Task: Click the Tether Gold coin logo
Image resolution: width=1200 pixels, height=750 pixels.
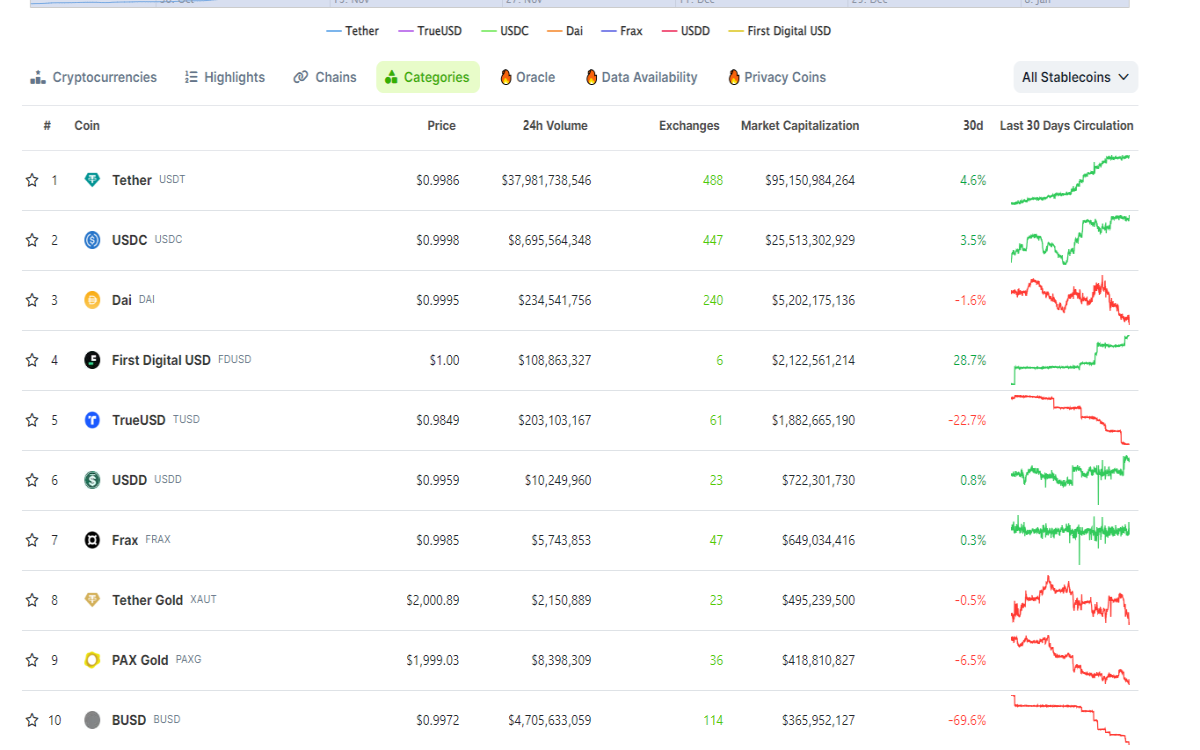Action: coord(91,600)
